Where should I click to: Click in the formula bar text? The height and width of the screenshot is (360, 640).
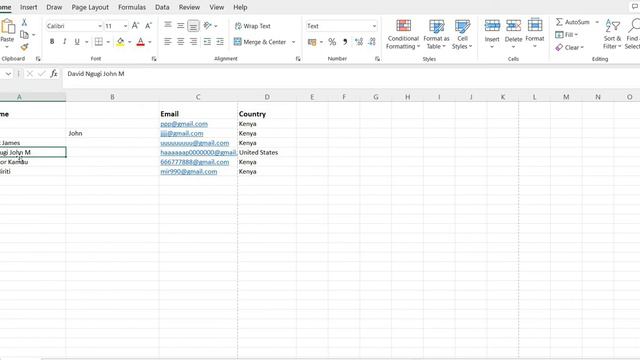pyautogui.click(x=96, y=74)
